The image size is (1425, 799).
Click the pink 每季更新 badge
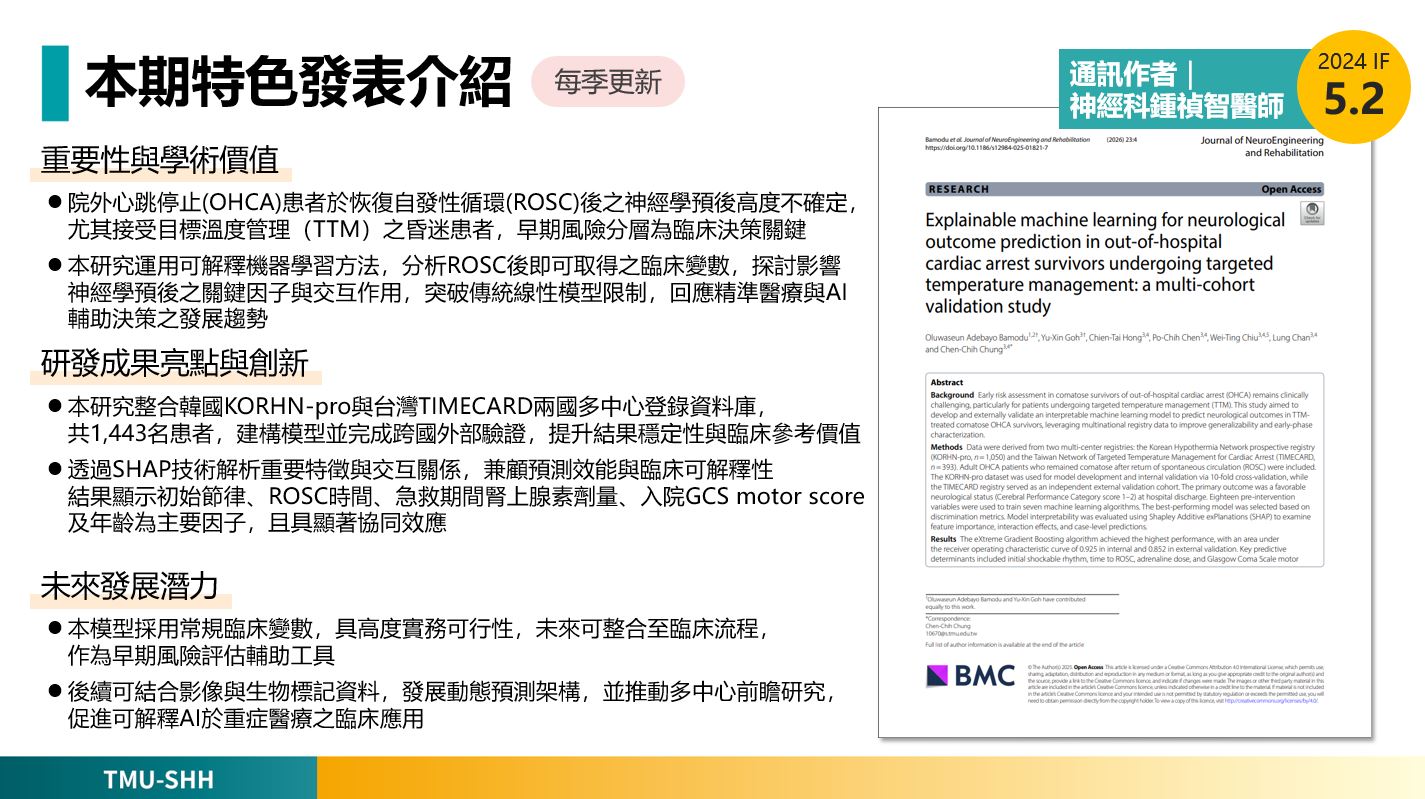tap(607, 82)
